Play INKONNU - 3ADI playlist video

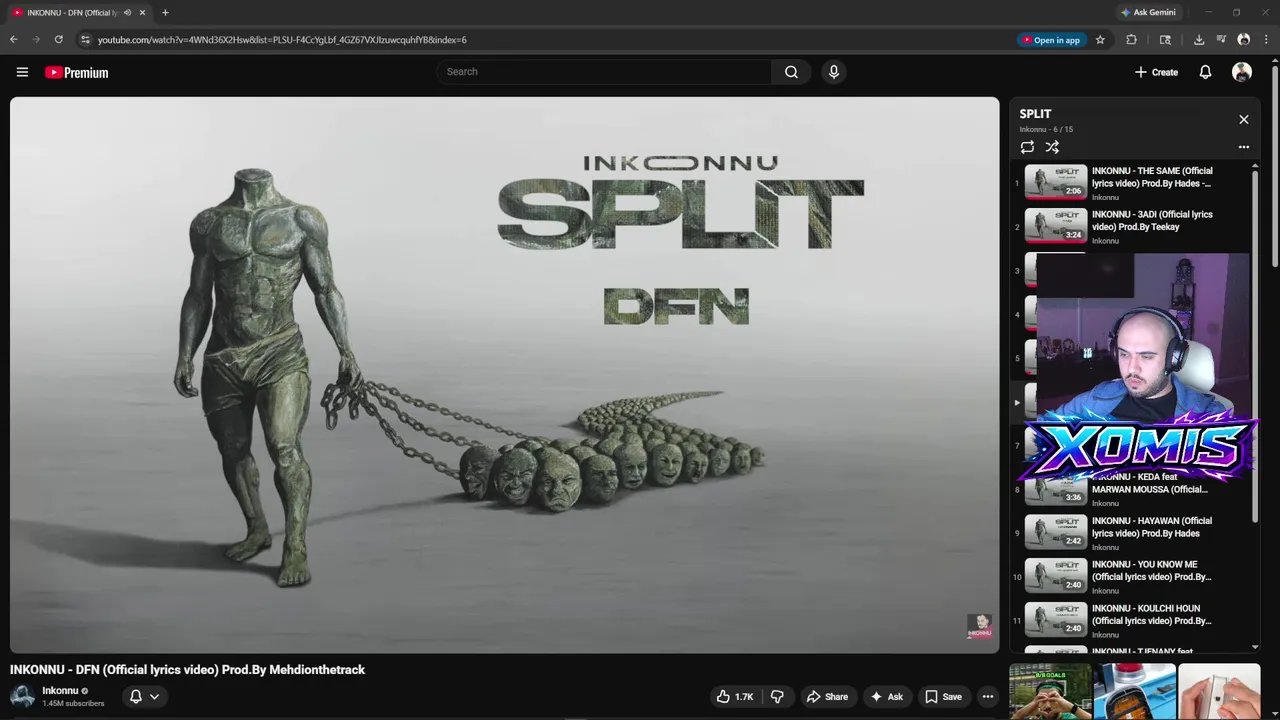(x=1130, y=227)
